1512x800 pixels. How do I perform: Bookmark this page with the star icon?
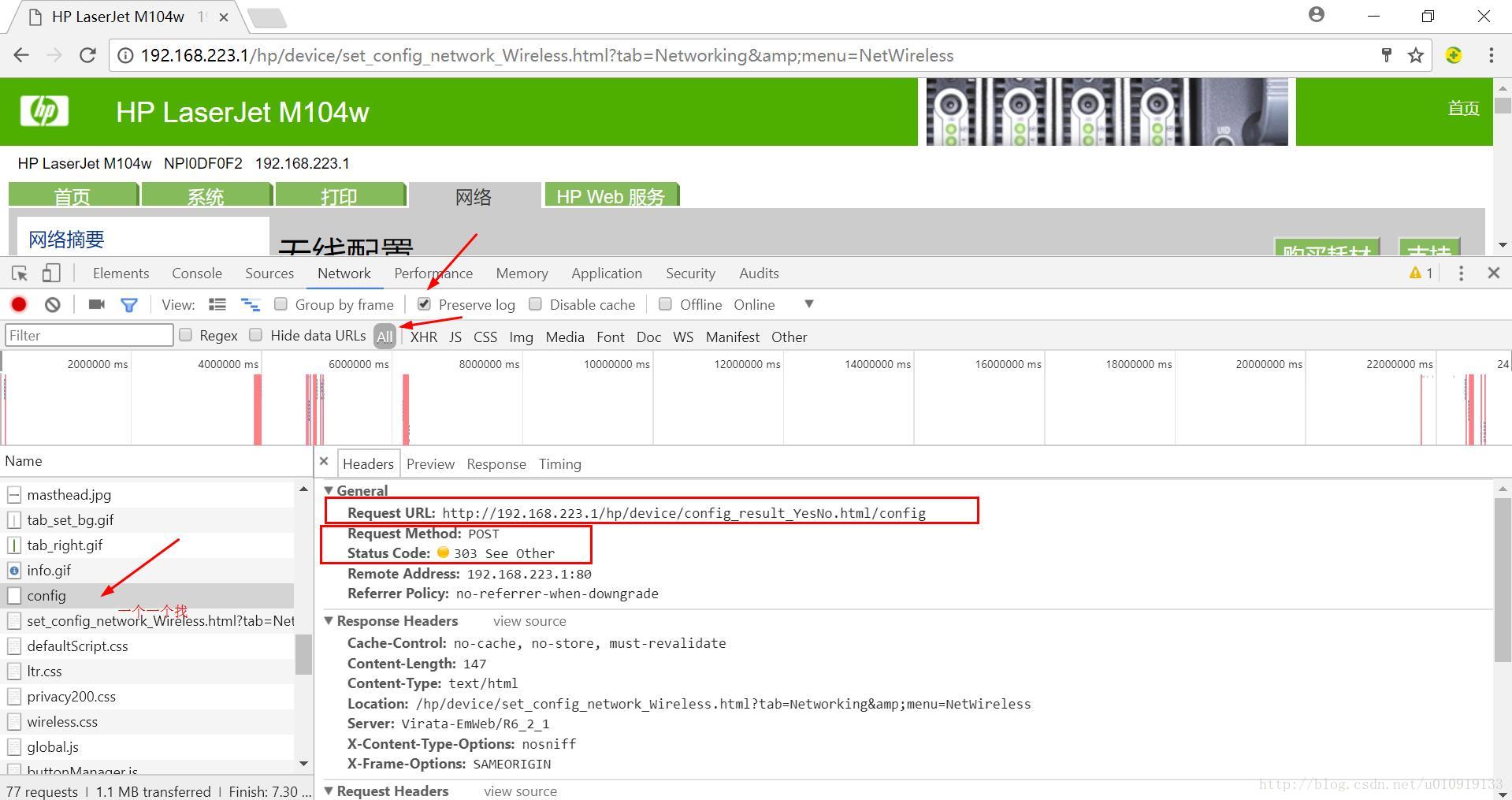click(x=1416, y=55)
